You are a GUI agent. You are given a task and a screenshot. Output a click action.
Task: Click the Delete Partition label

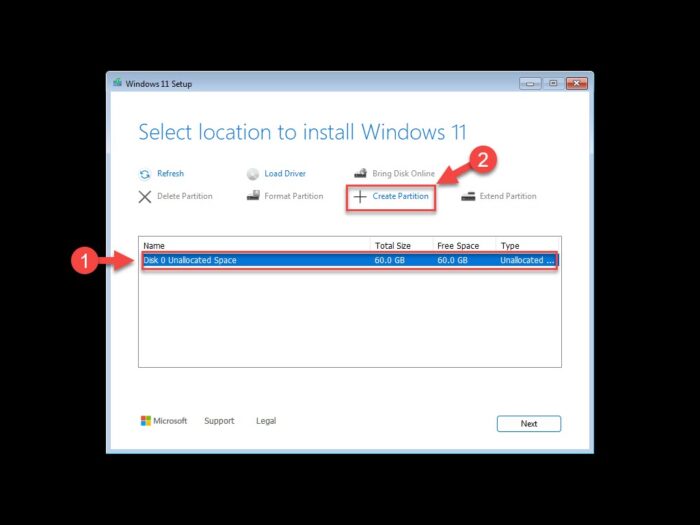pyautogui.click(x=185, y=196)
